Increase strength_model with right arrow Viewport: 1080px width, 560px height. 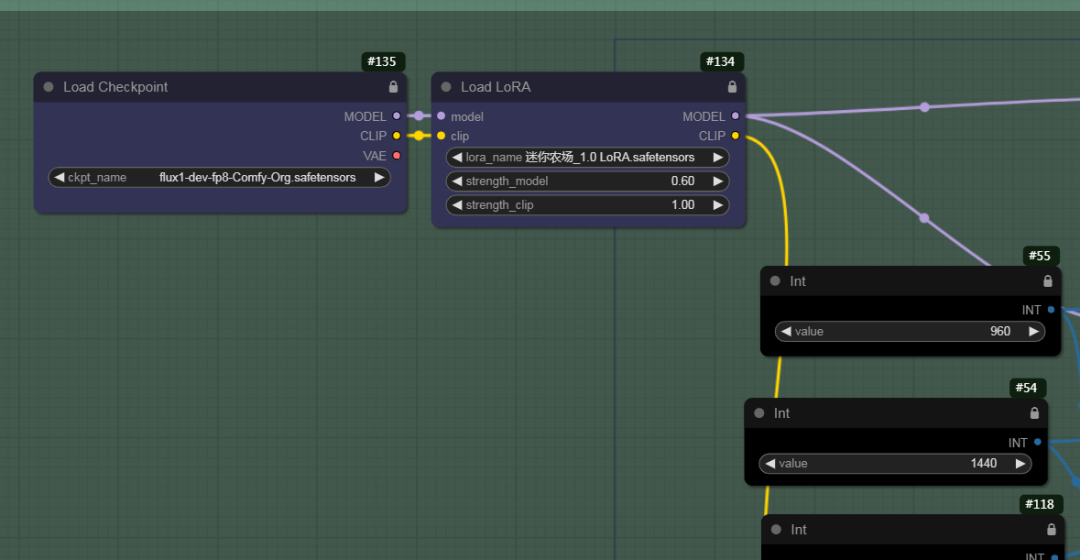(718, 181)
